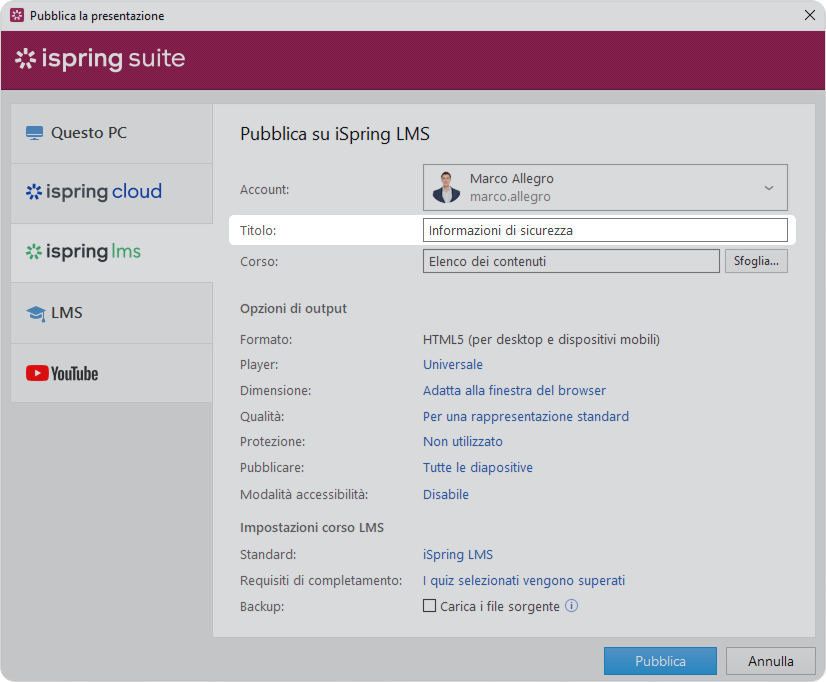Viewport: 826px width, 682px height.
Task: Select the Questo PC tab
Action: pyautogui.click(x=111, y=133)
